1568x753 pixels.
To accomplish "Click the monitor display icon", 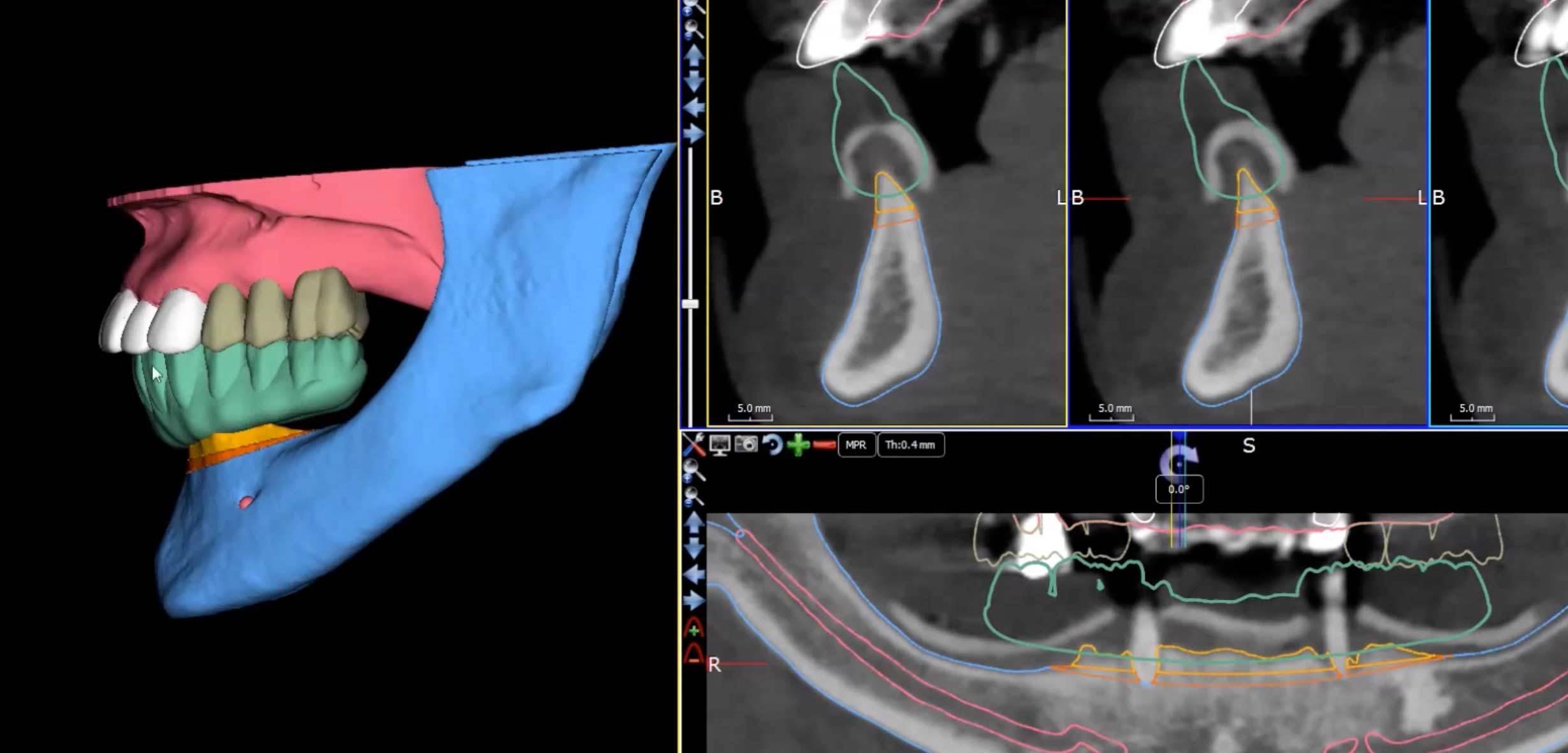I will tap(720, 445).
